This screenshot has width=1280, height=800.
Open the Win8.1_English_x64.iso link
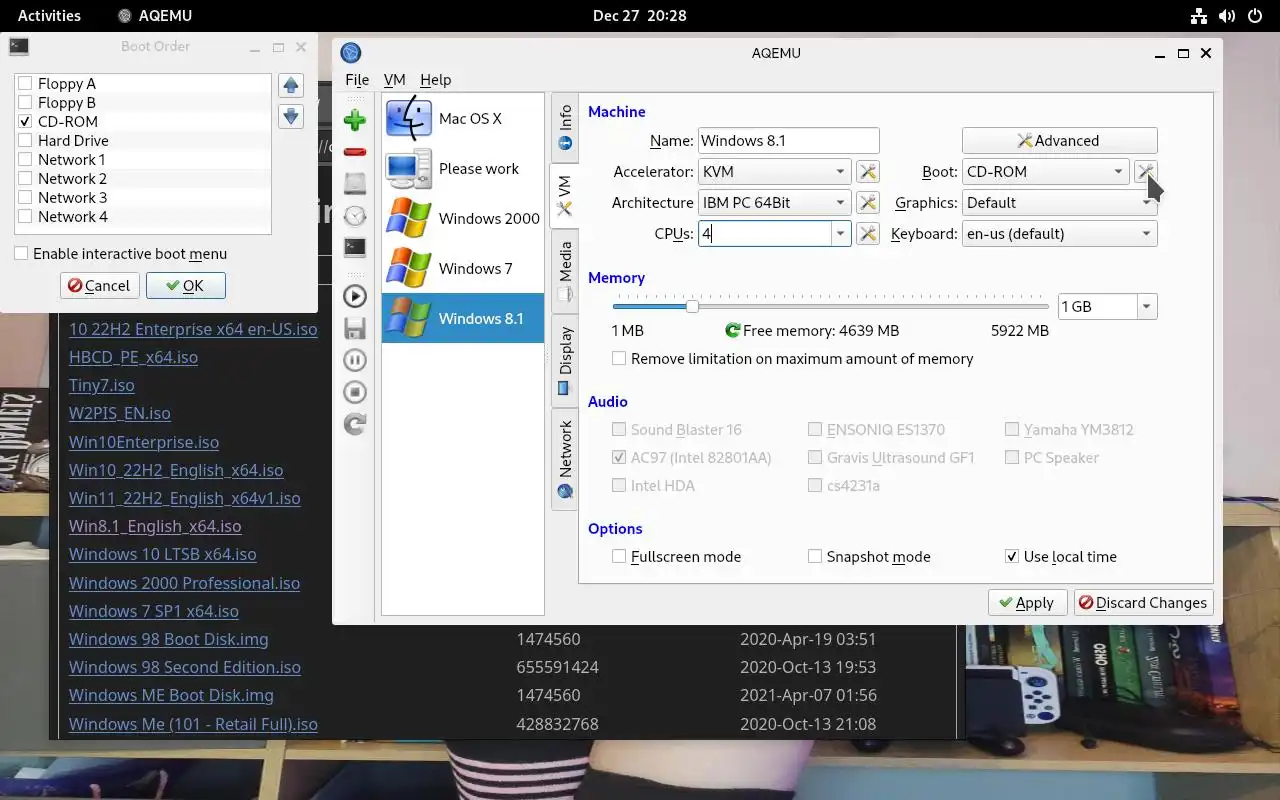pyautogui.click(x=155, y=526)
